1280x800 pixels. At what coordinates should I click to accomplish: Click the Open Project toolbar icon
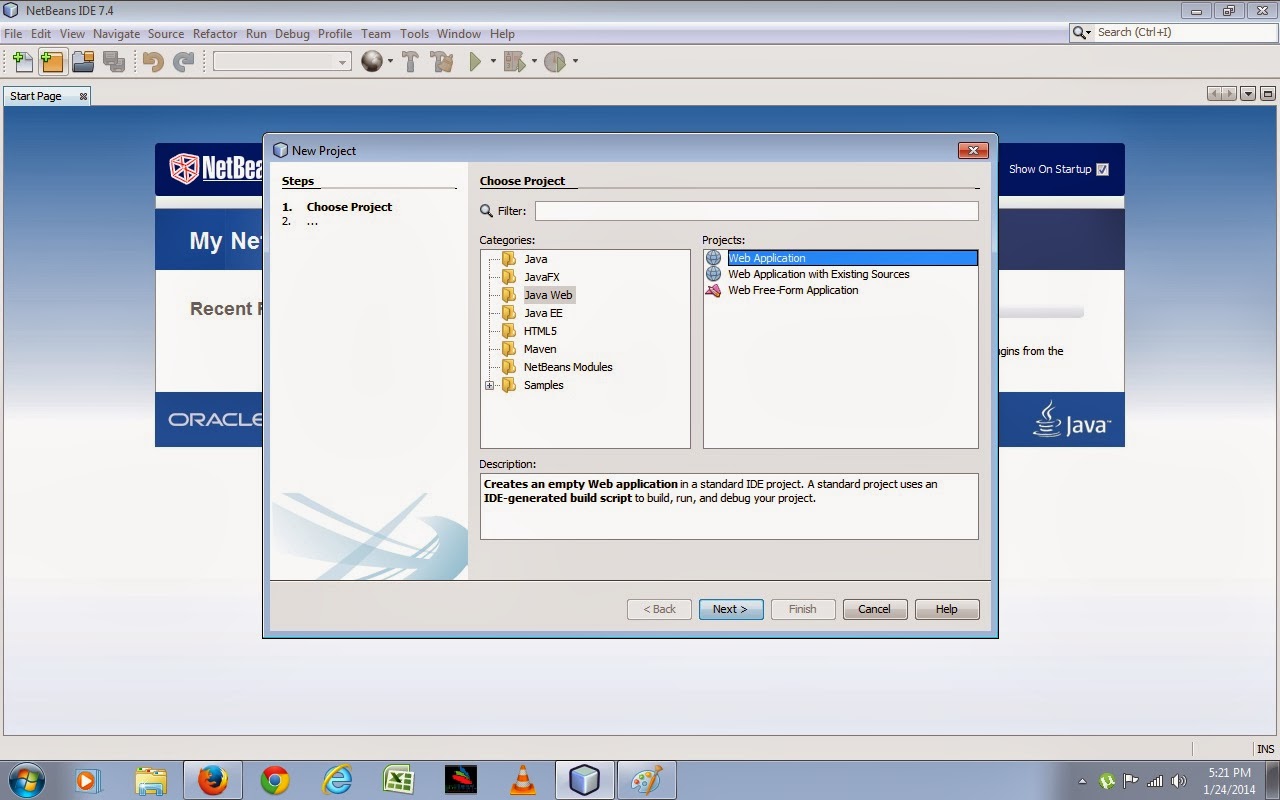[x=84, y=61]
